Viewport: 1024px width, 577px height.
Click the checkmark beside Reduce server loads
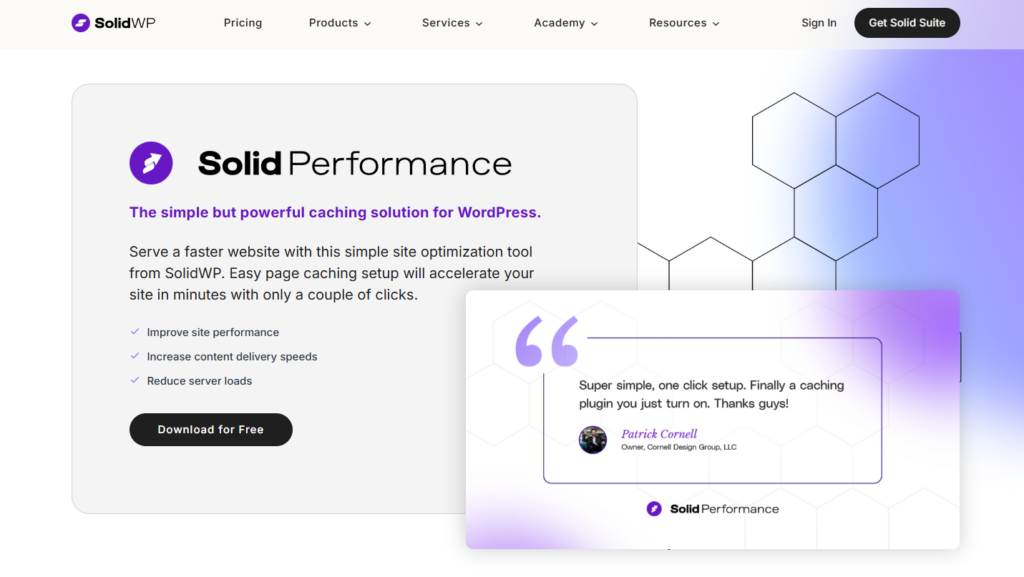click(135, 381)
